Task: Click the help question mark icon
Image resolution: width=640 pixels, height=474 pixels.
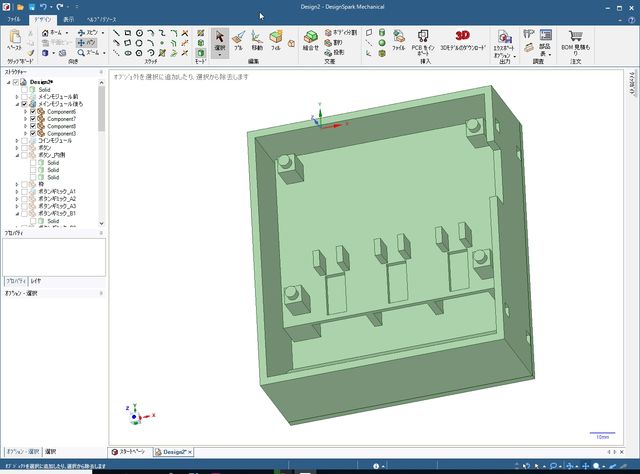Action: click(x=631, y=19)
